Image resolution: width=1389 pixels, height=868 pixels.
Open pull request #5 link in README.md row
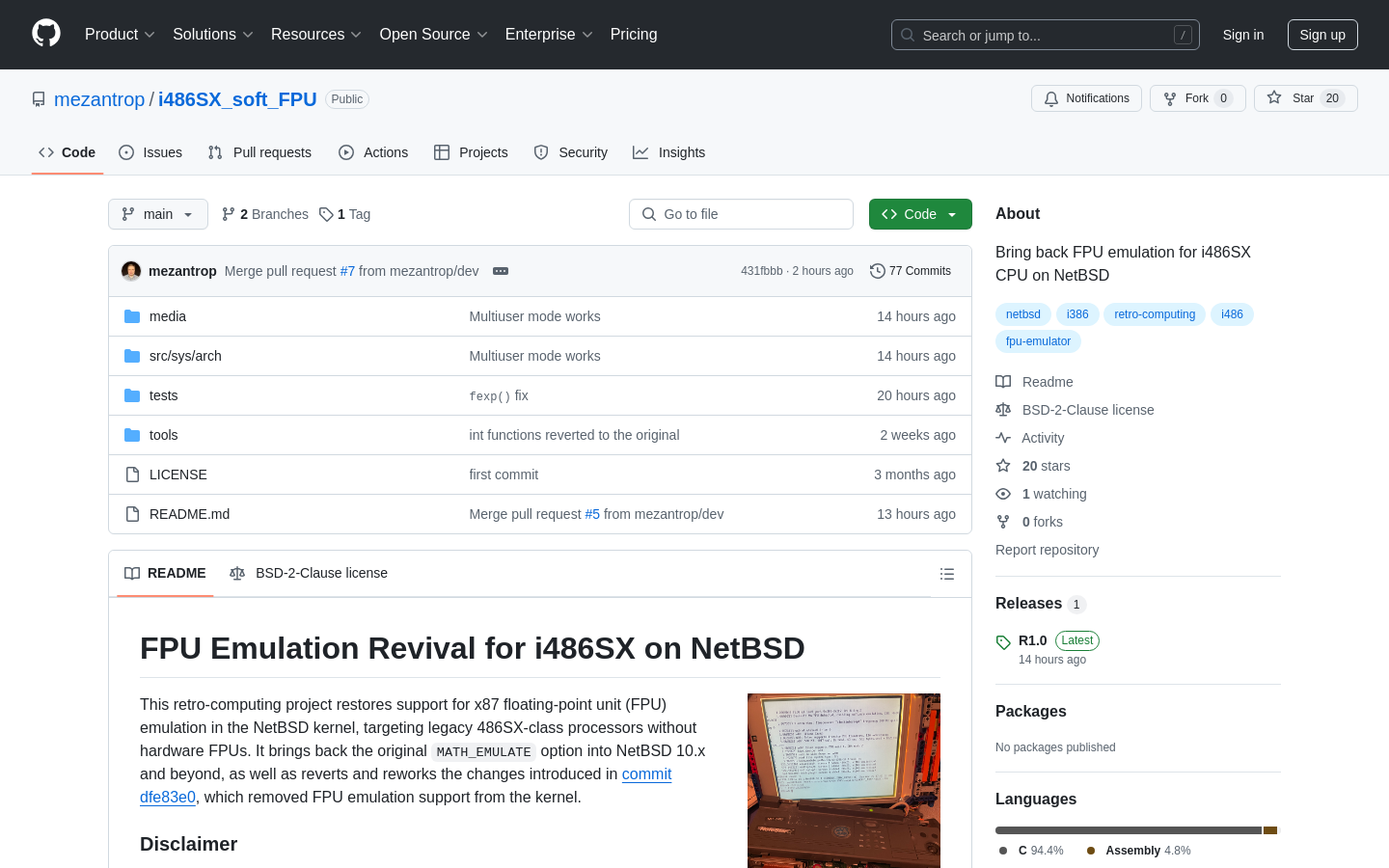click(592, 514)
